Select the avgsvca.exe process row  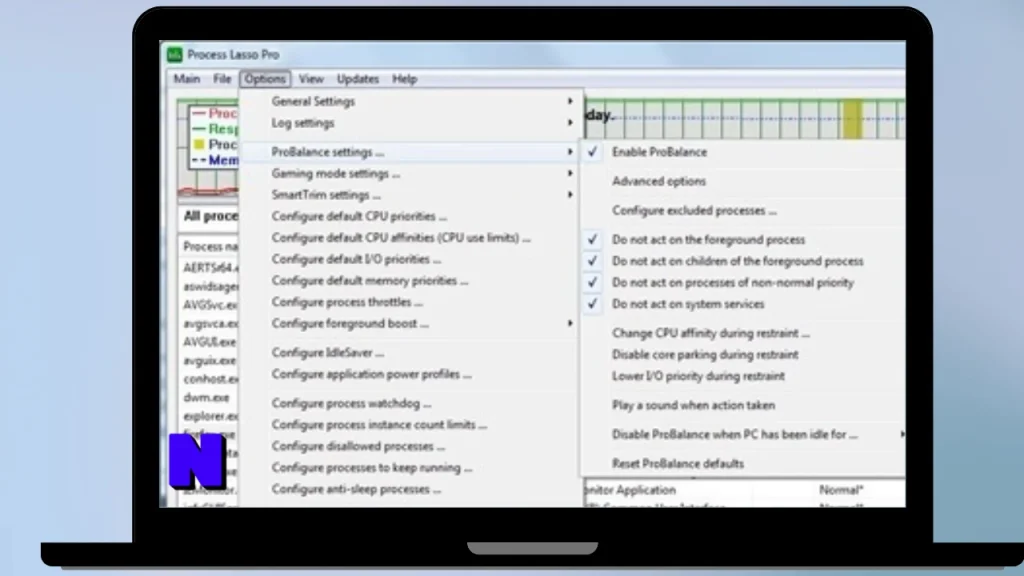pos(210,324)
